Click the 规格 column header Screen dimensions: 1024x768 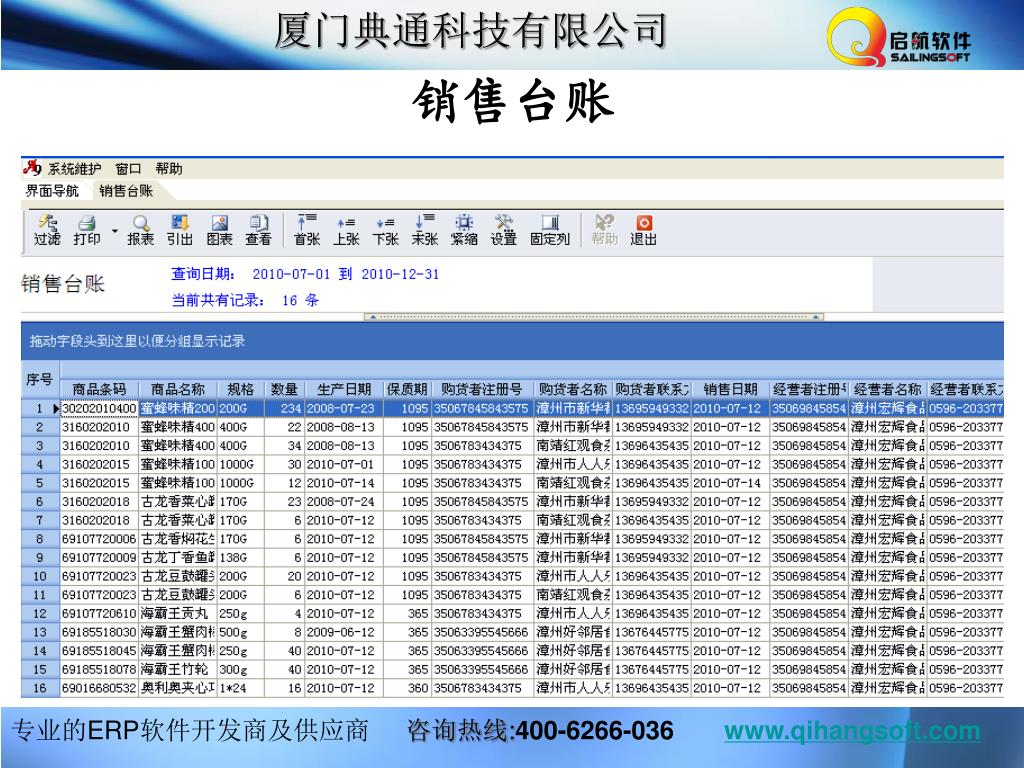click(x=240, y=389)
